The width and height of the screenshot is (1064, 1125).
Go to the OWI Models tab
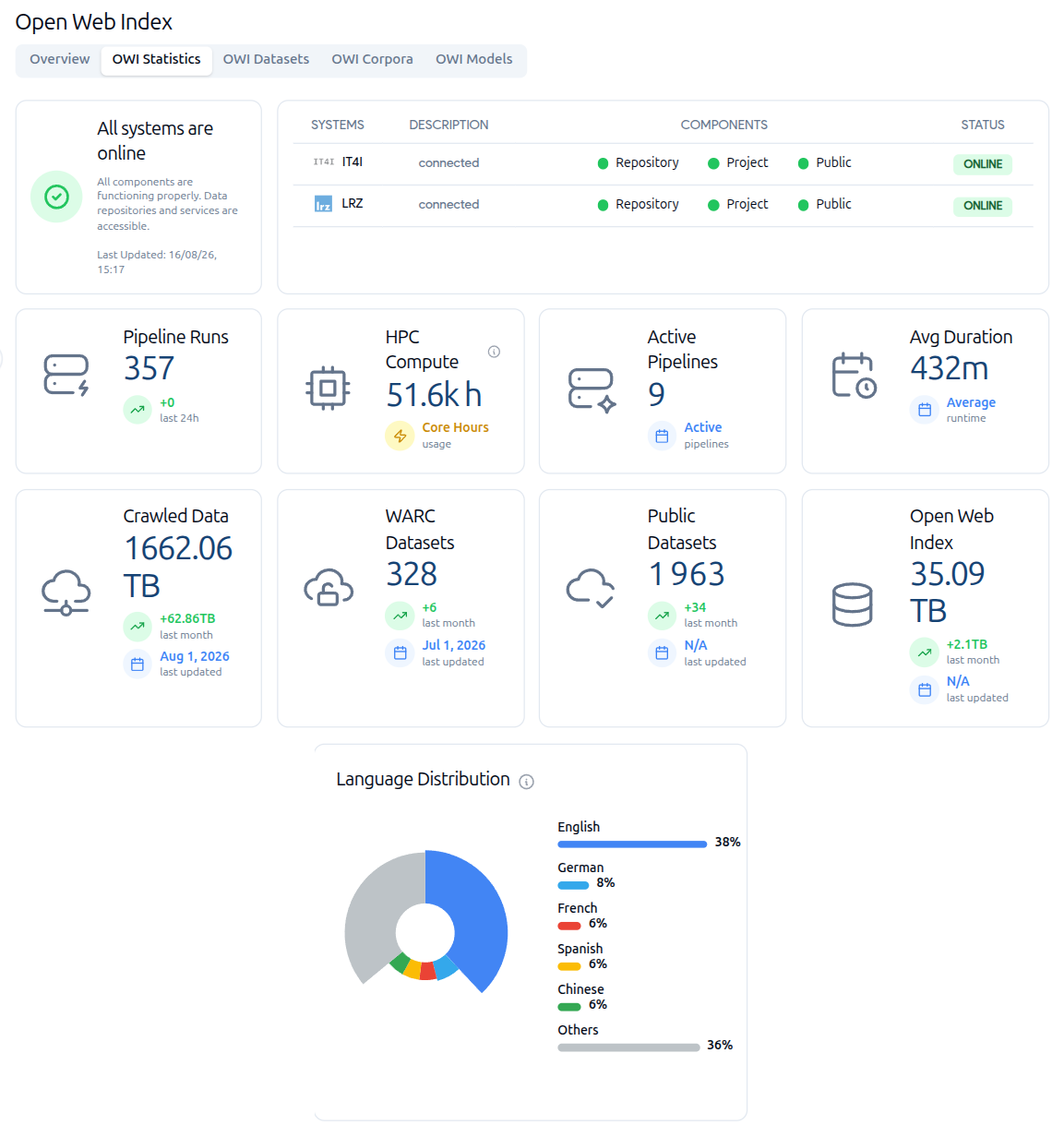point(473,59)
